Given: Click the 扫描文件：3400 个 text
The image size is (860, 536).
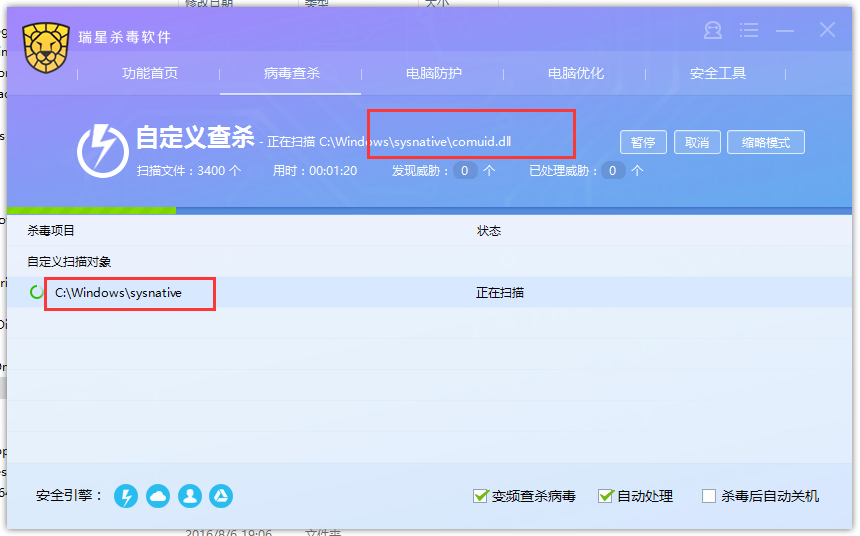Looking at the screenshot, I should coord(189,171).
